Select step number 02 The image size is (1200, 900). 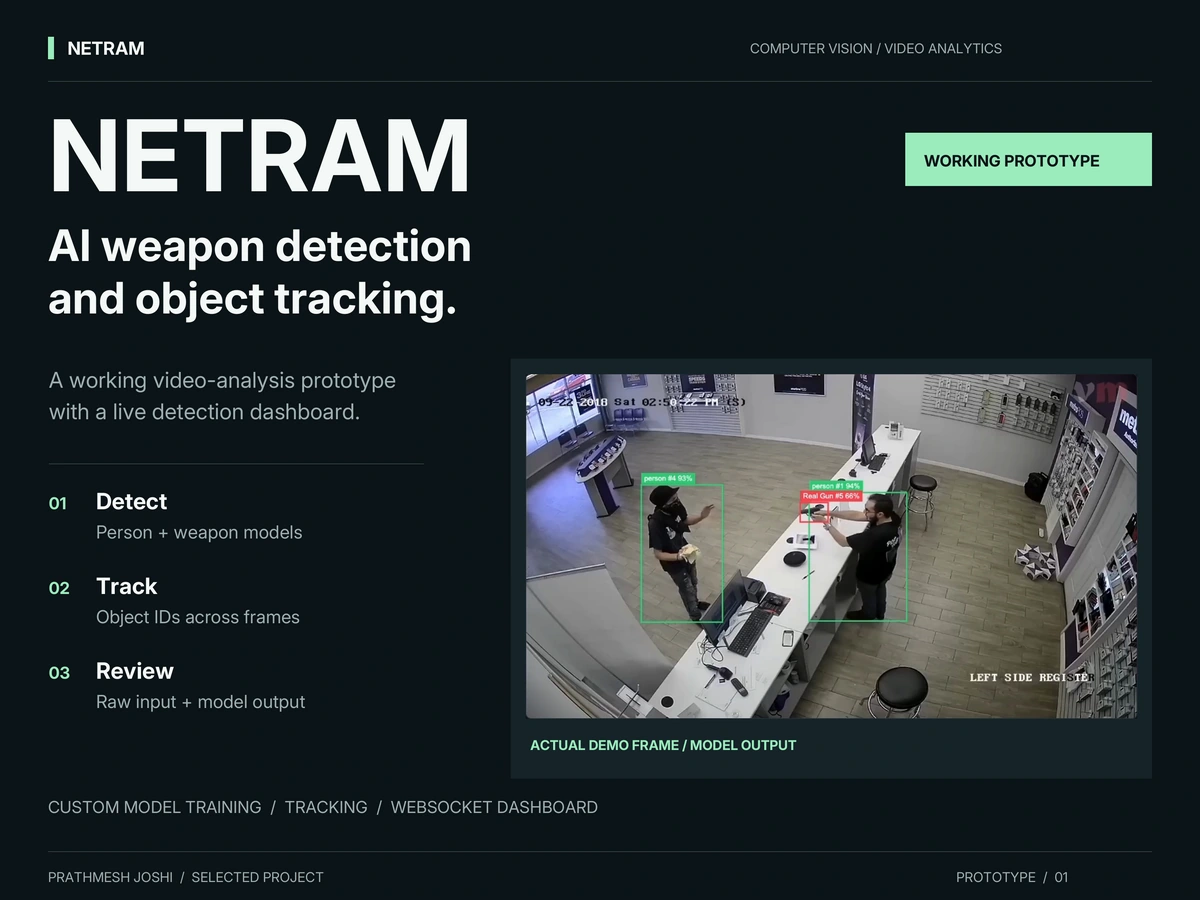[59, 588]
